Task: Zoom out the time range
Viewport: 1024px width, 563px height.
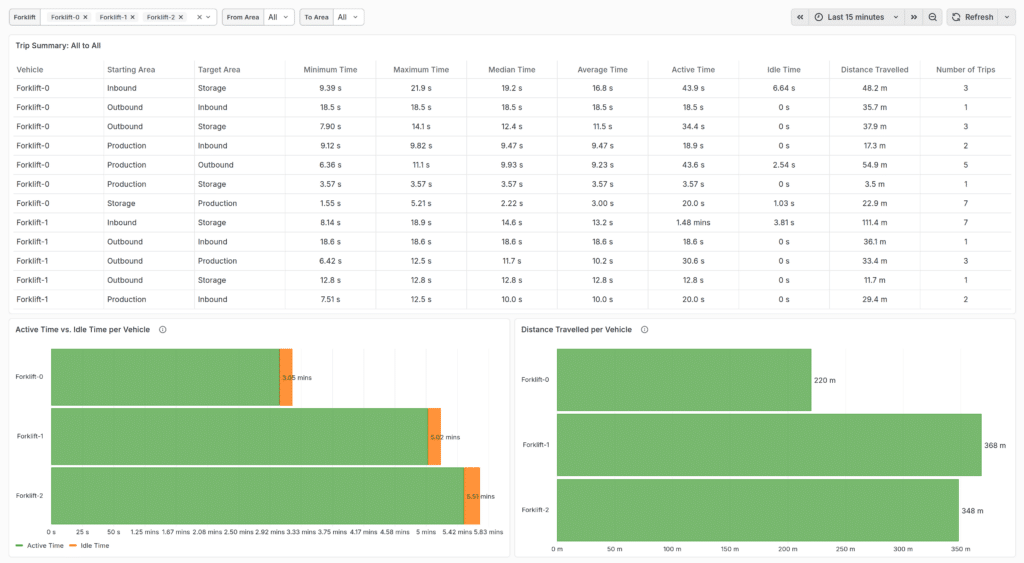Action: 933,17
